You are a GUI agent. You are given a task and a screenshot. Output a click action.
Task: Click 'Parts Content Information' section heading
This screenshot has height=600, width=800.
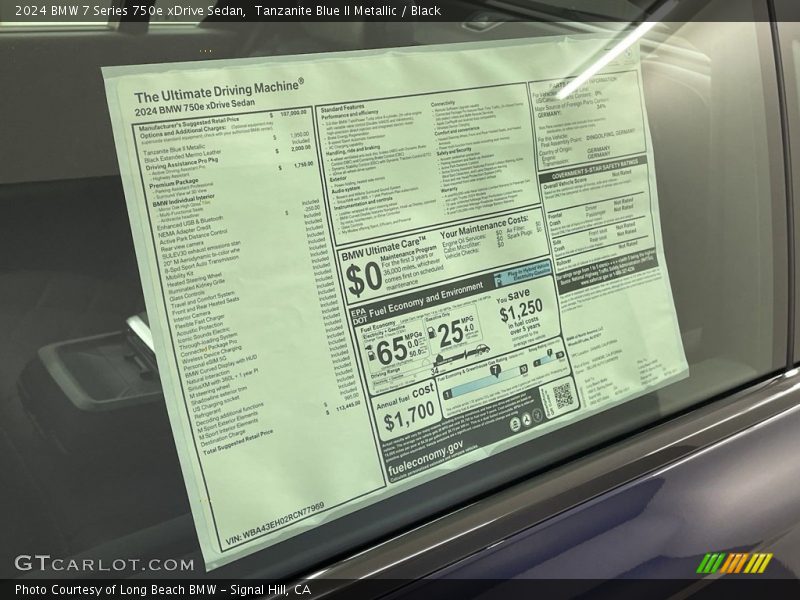coord(583,83)
